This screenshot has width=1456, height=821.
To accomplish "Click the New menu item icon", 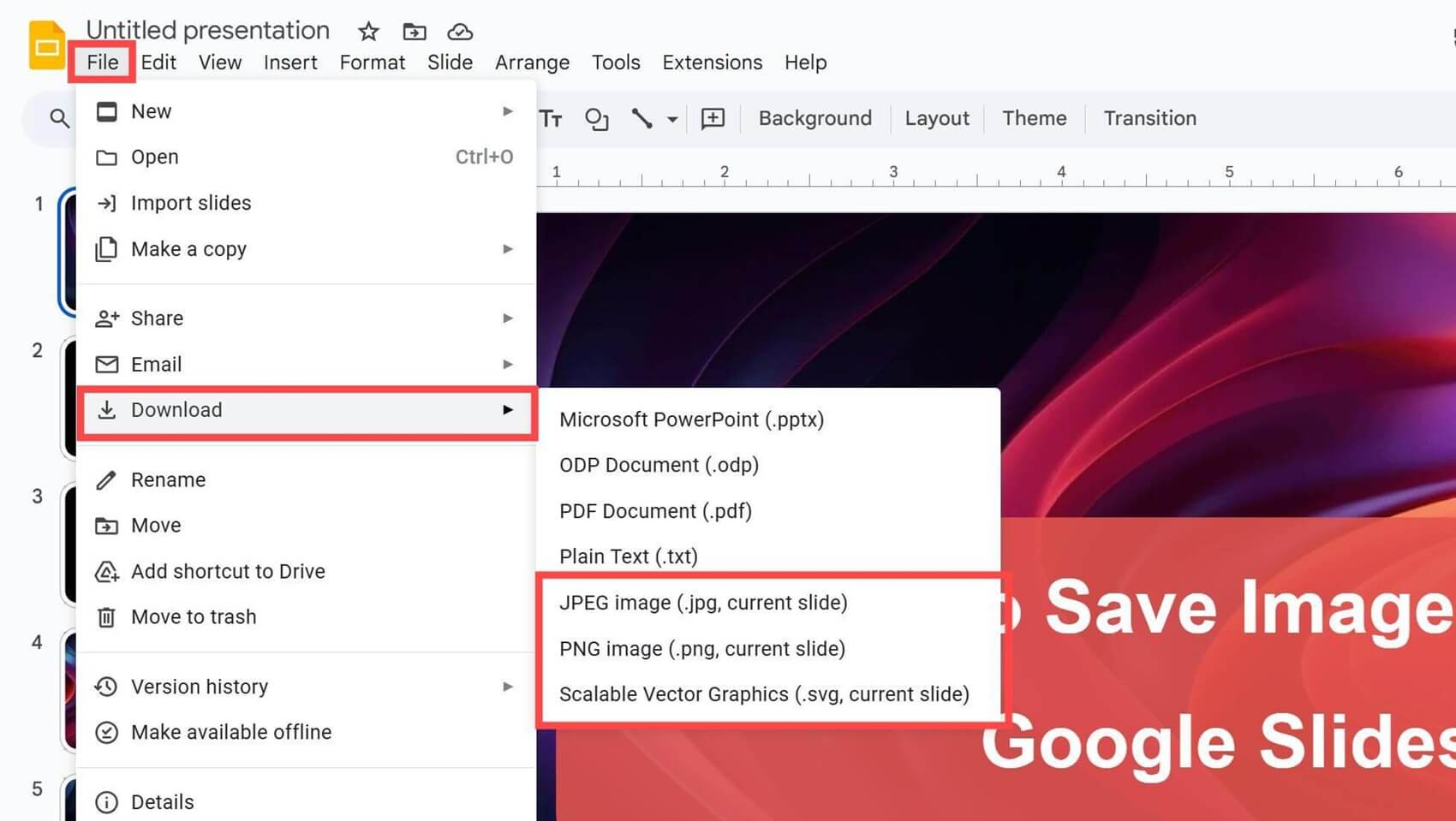I will (106, 111).
